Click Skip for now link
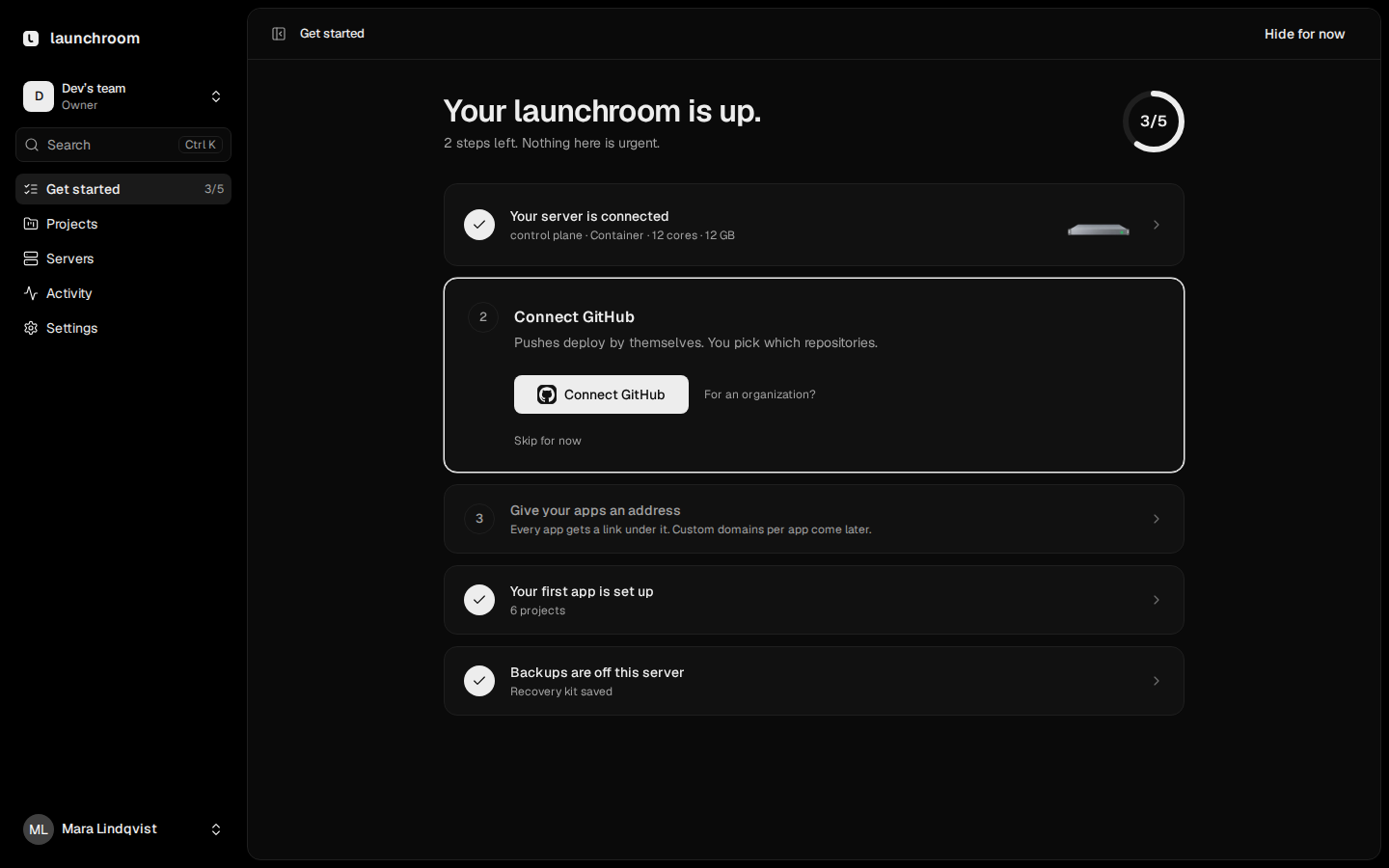This screenshot has width=1389, height=868. tap(548, 441)
